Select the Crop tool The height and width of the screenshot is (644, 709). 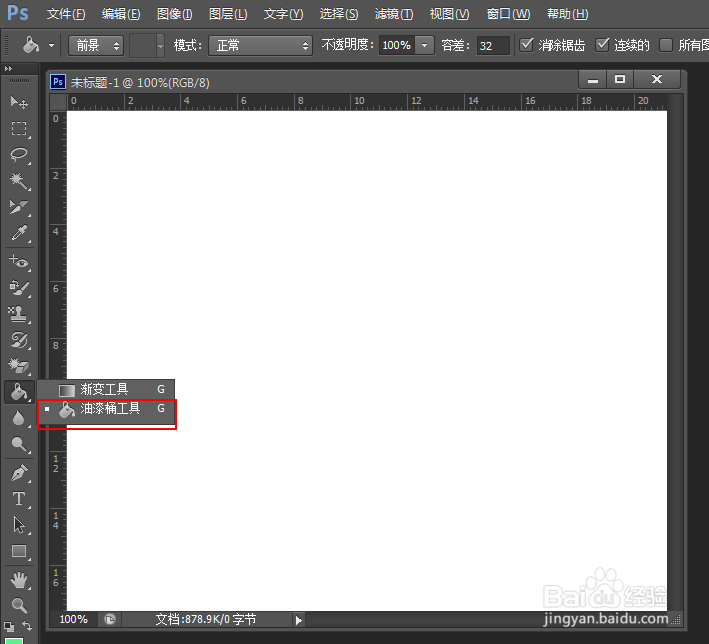pyautogui.click(x=19, y=207)
